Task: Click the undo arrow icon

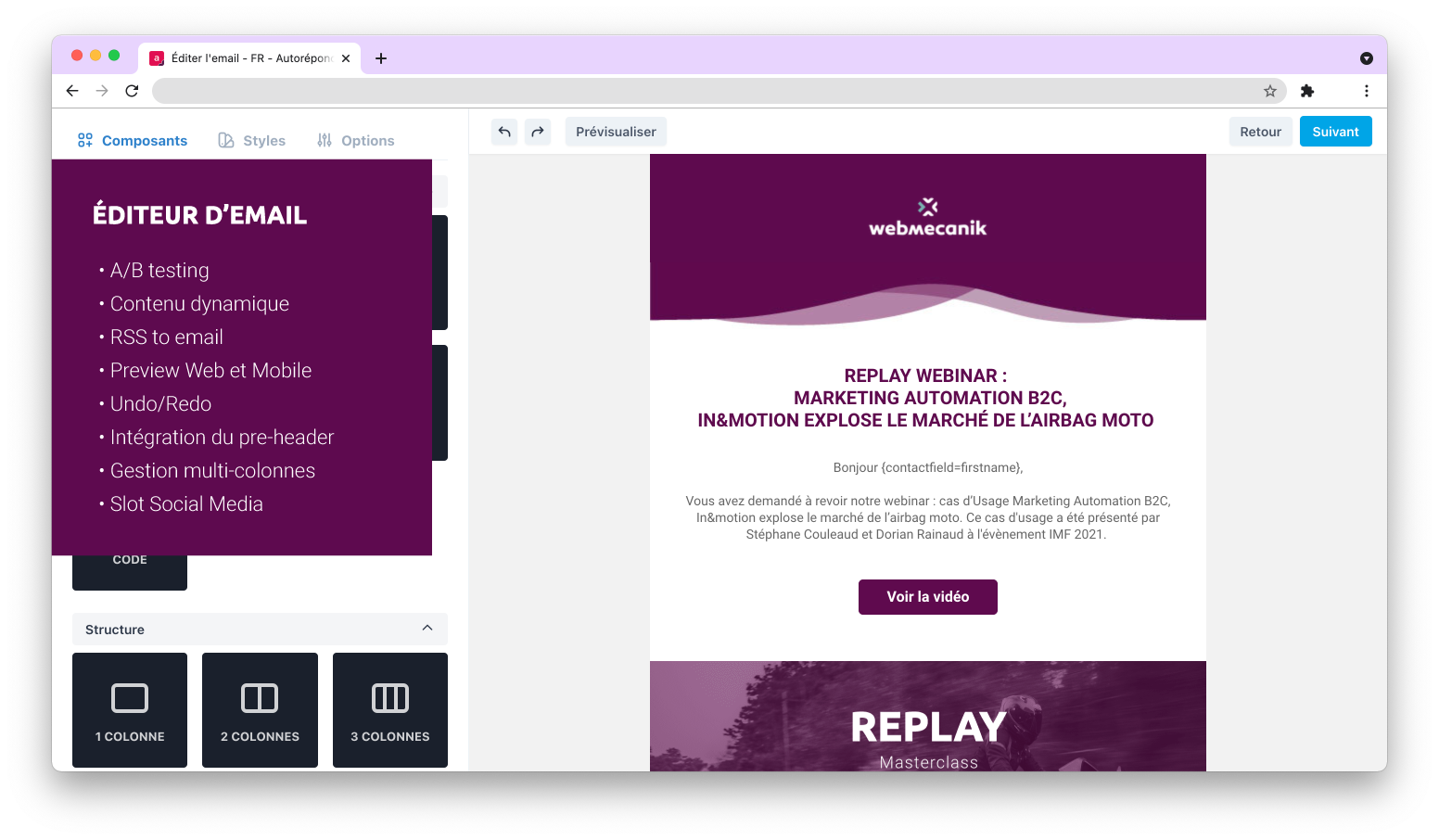Action: point(504,132)
